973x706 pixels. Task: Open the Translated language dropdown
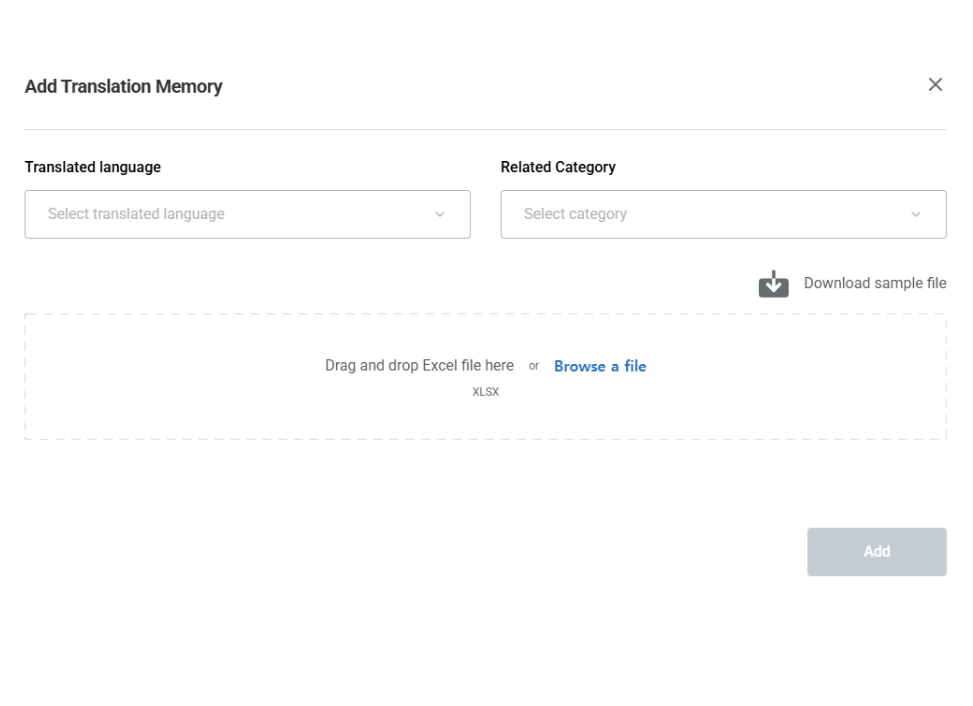click(x=247, y=214)
